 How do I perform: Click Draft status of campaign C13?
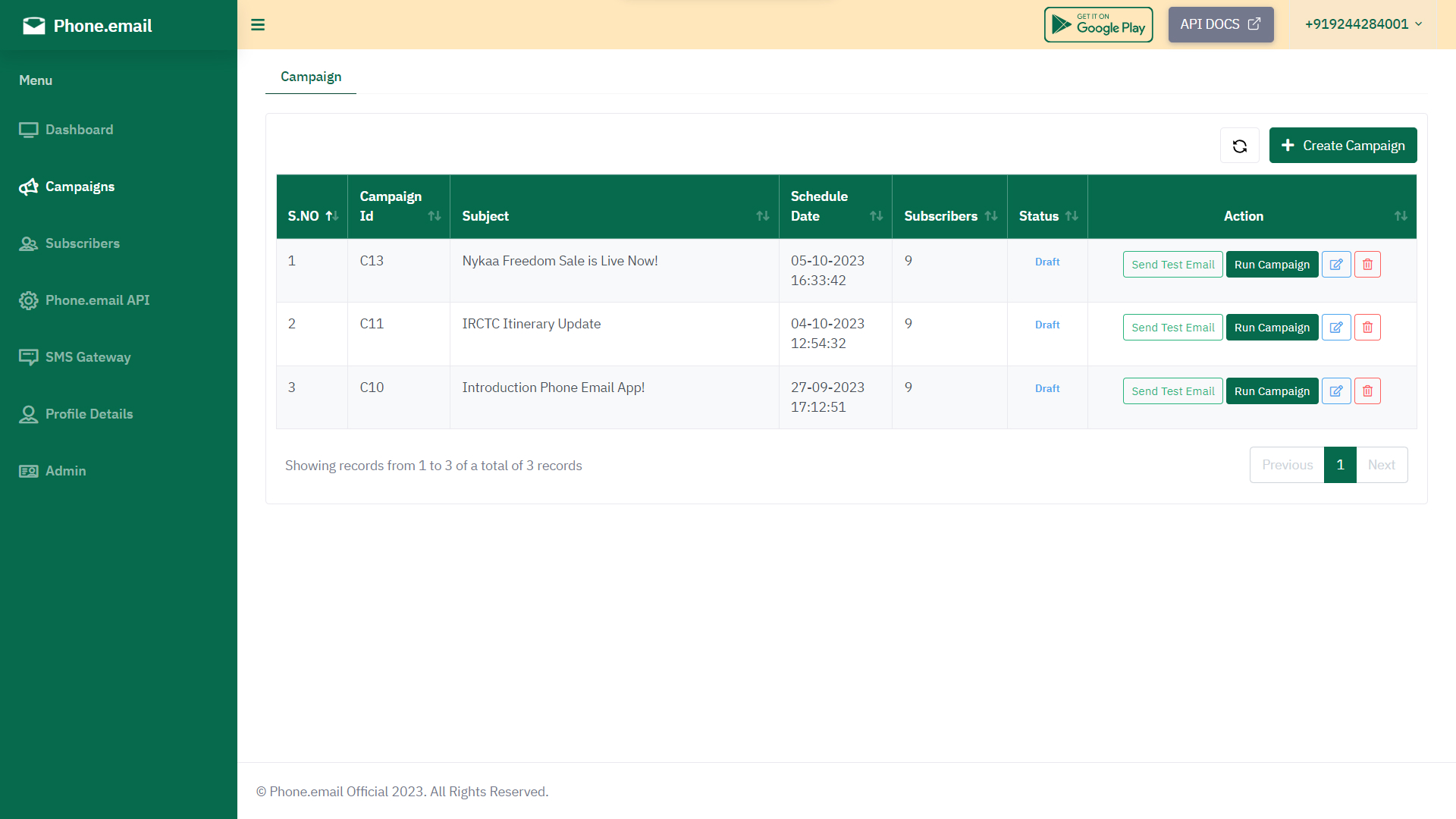click(x=1047, y=262)
